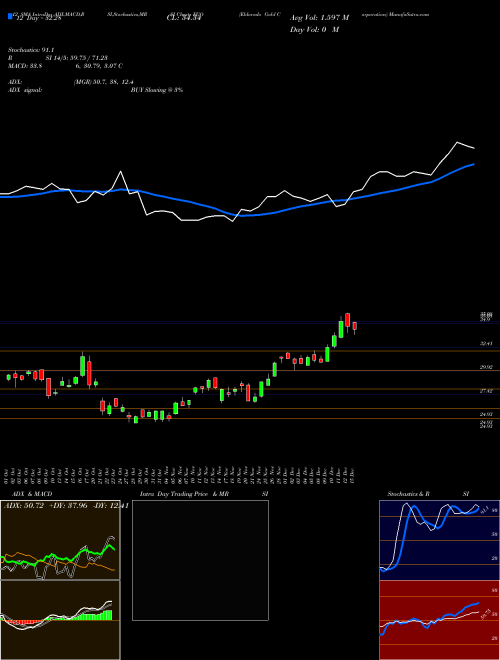
Task: Click the 27.42 price axis label
Action: (487, 391)
